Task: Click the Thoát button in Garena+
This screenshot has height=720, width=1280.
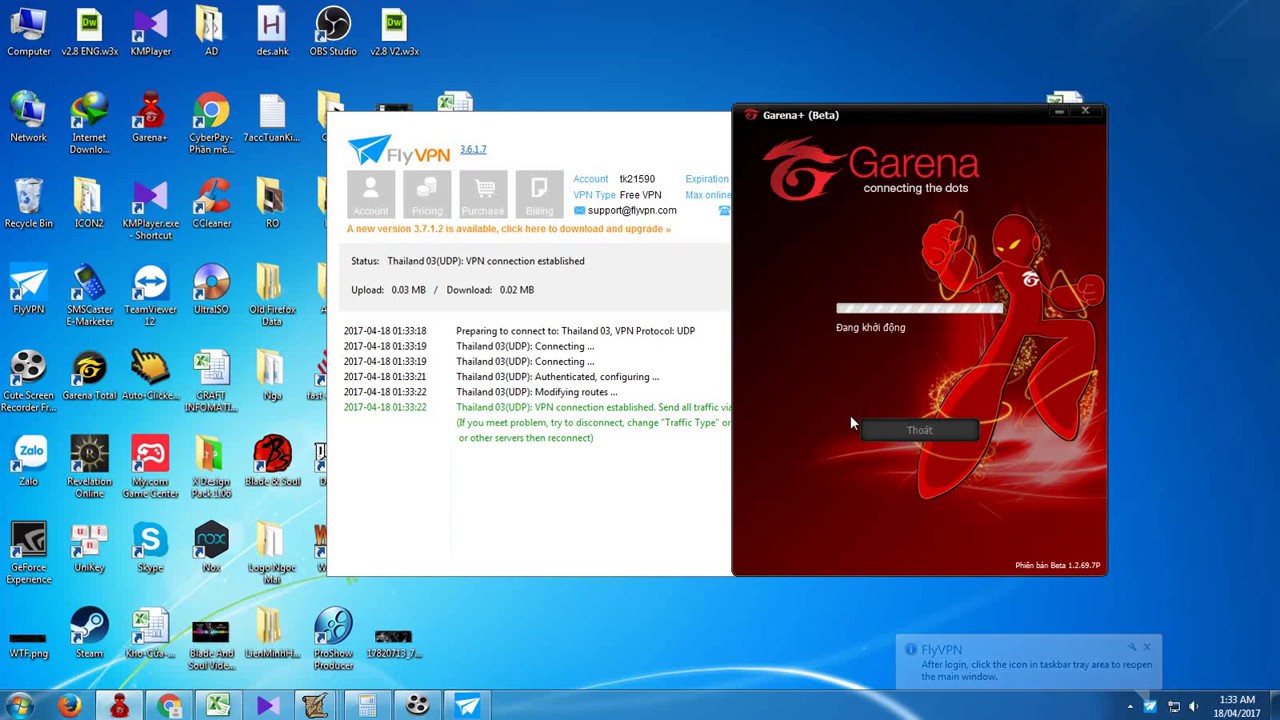Action: click(919, 430)
